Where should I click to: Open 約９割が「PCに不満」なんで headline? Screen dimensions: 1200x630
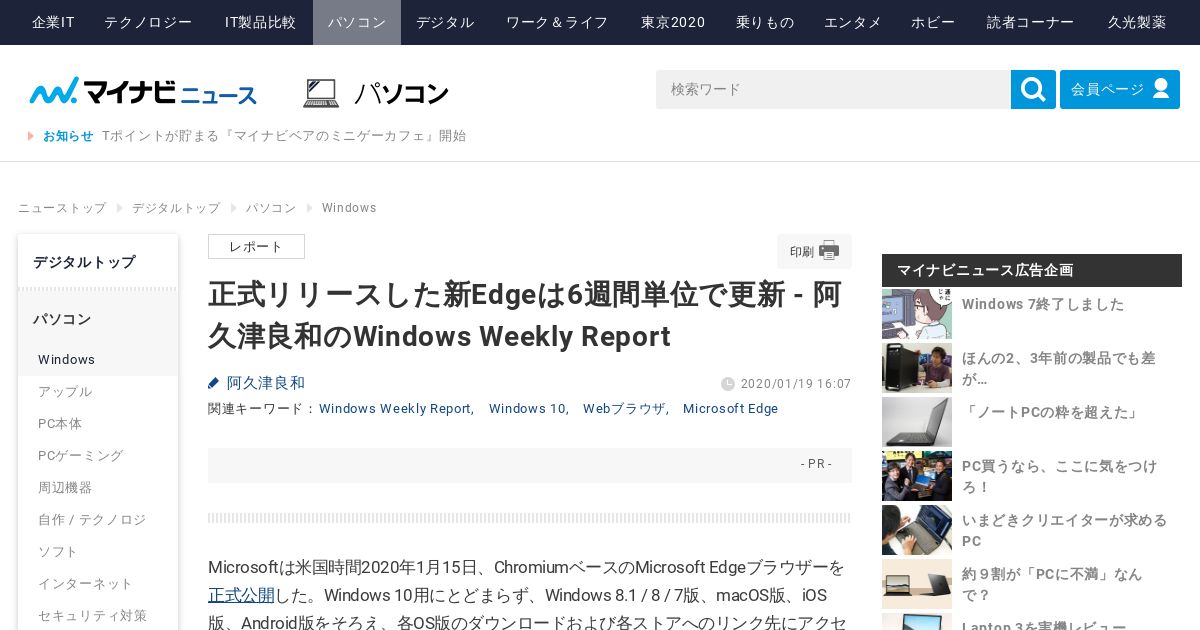pos(1052,584)
